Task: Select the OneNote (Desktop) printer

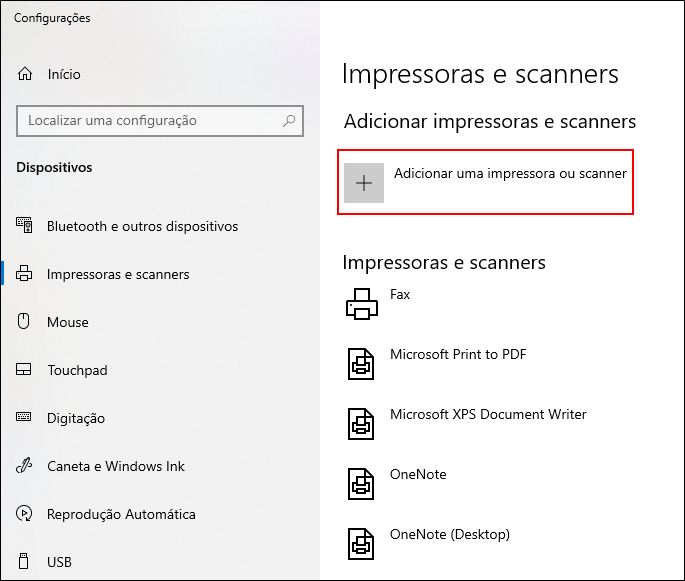Action: pos(449,534)
